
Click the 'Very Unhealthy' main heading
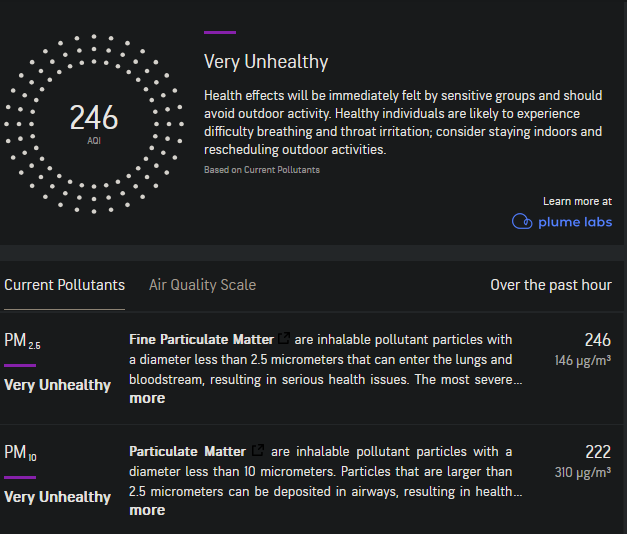(266, 62)
